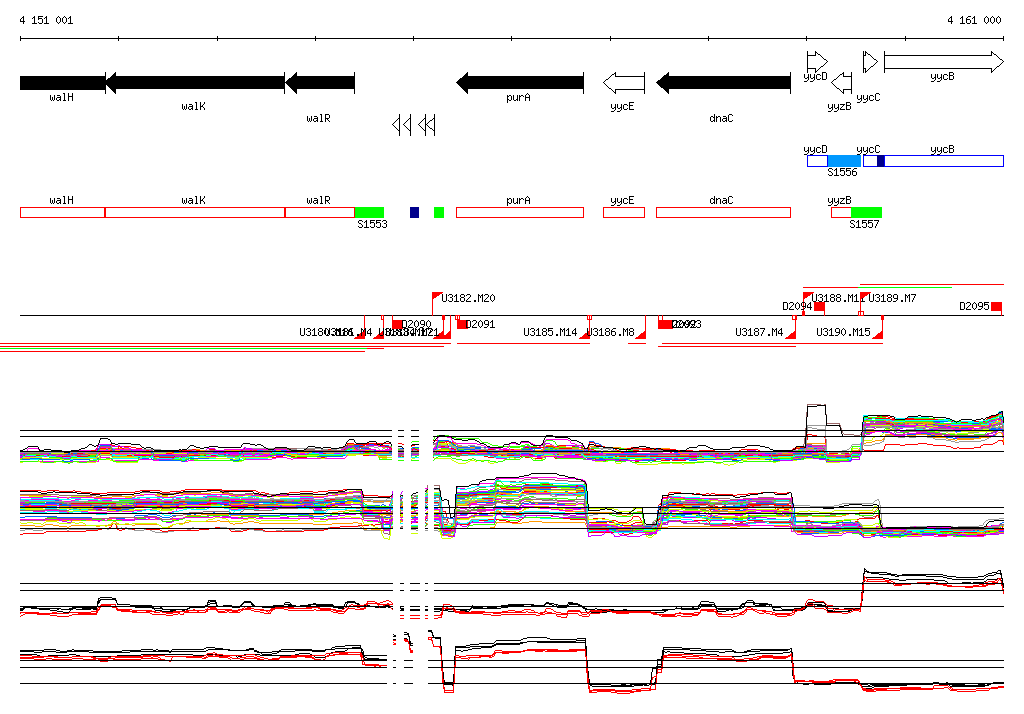The image size is (1024, 714).
Task: Select the walK black gene arrow
Action: click(x=195, y=83)
